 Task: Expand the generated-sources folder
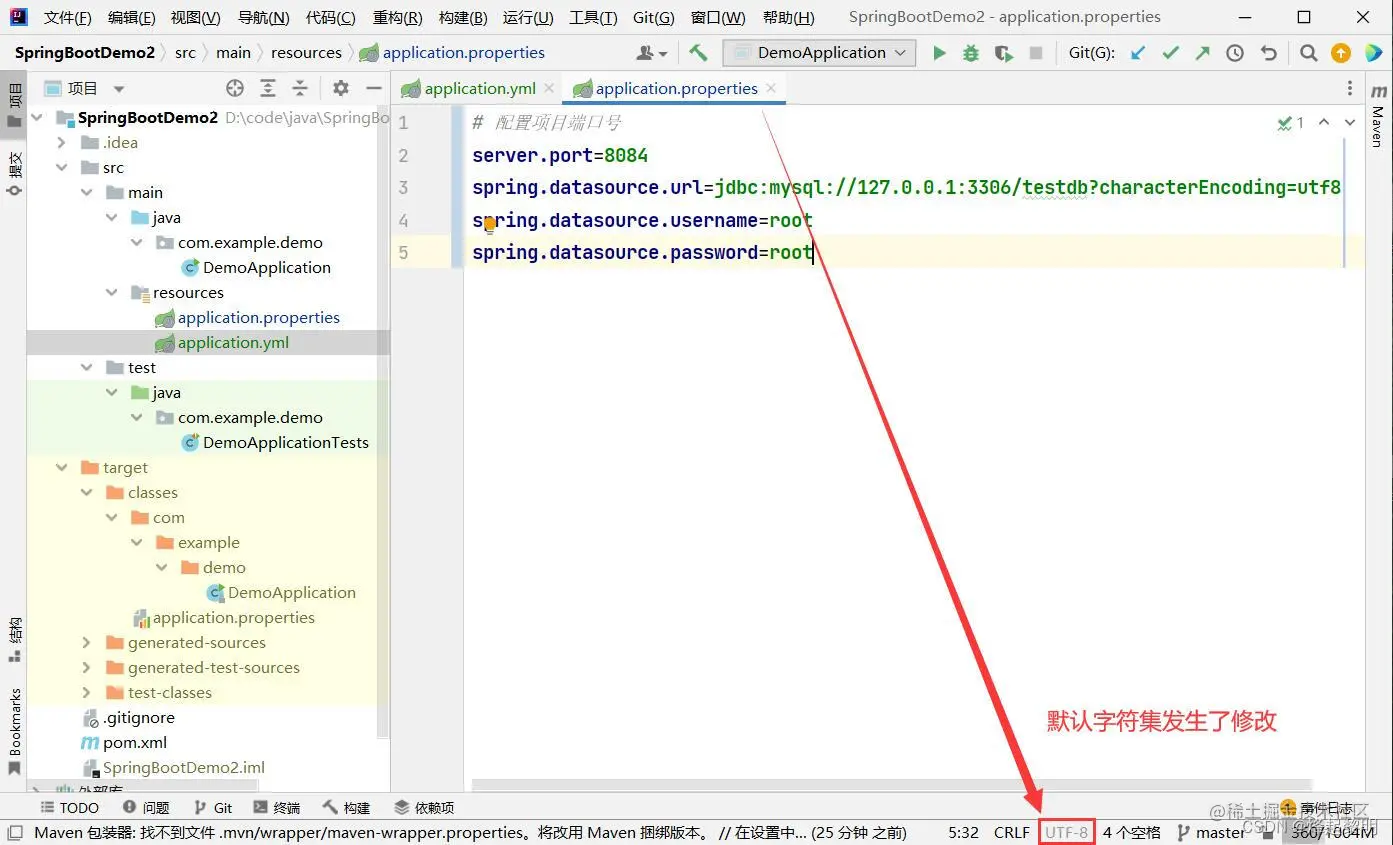click(x=87, y=642)
